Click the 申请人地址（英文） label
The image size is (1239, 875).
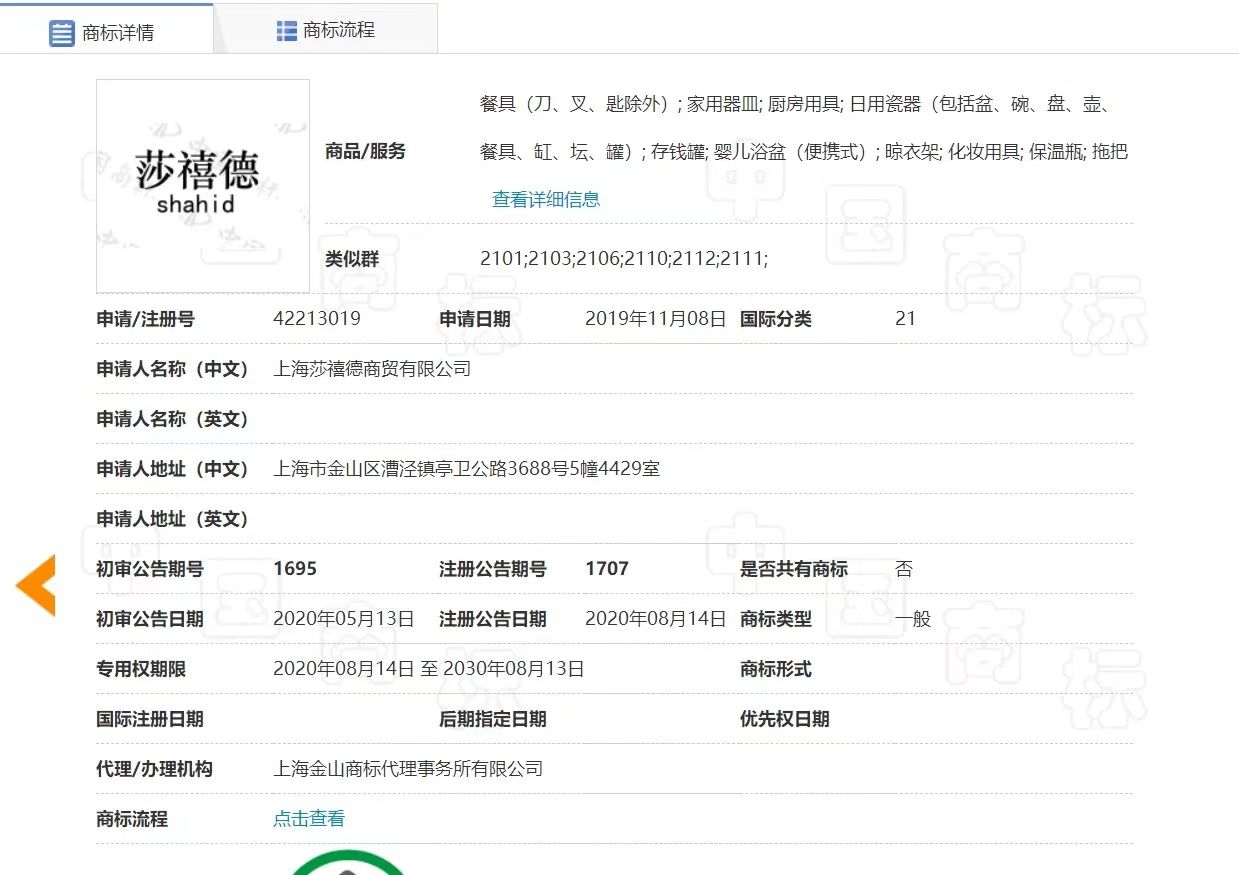tap(173, 519)
